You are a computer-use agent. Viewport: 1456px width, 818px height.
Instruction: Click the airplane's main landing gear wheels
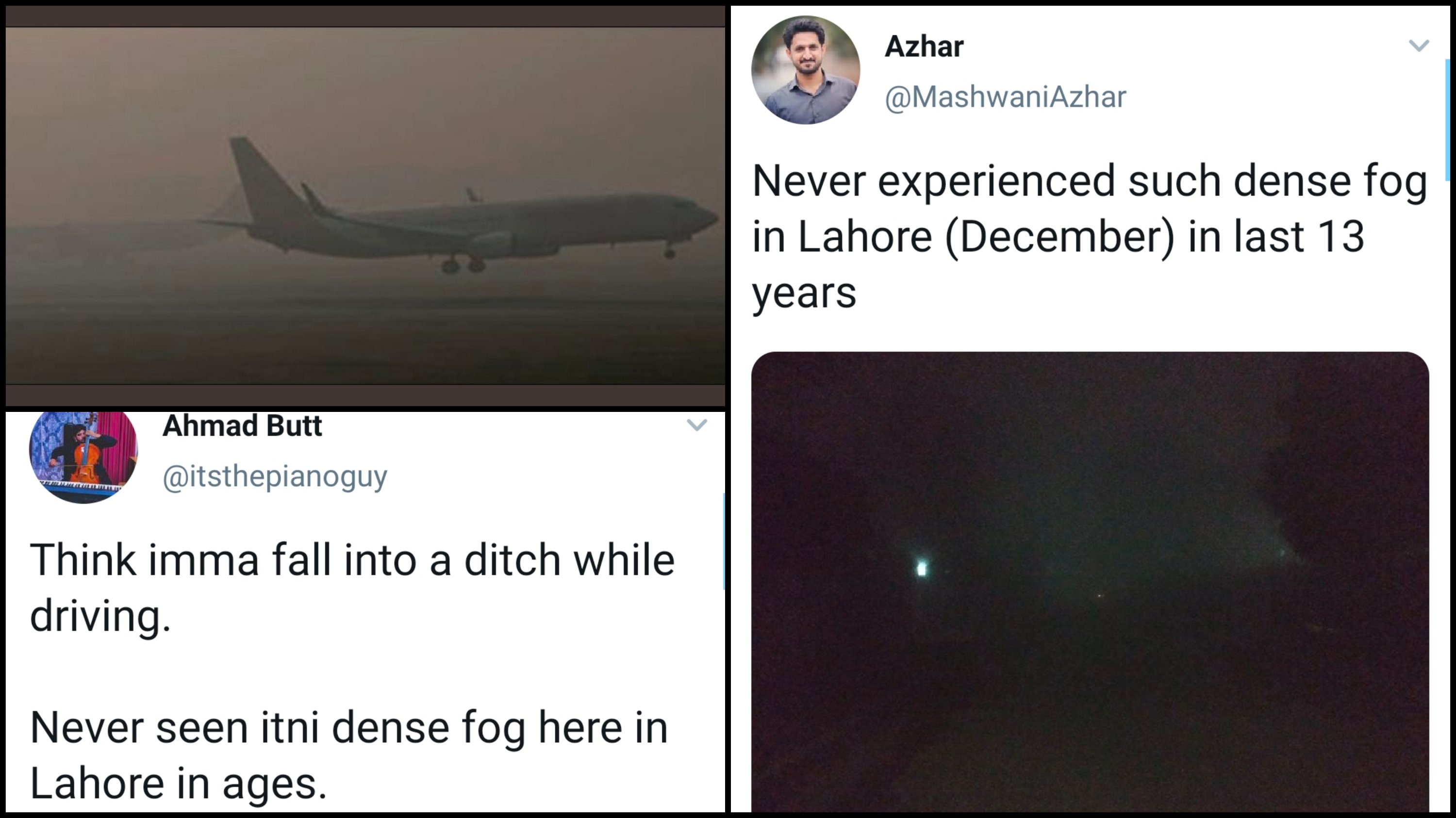pos(463,264)
